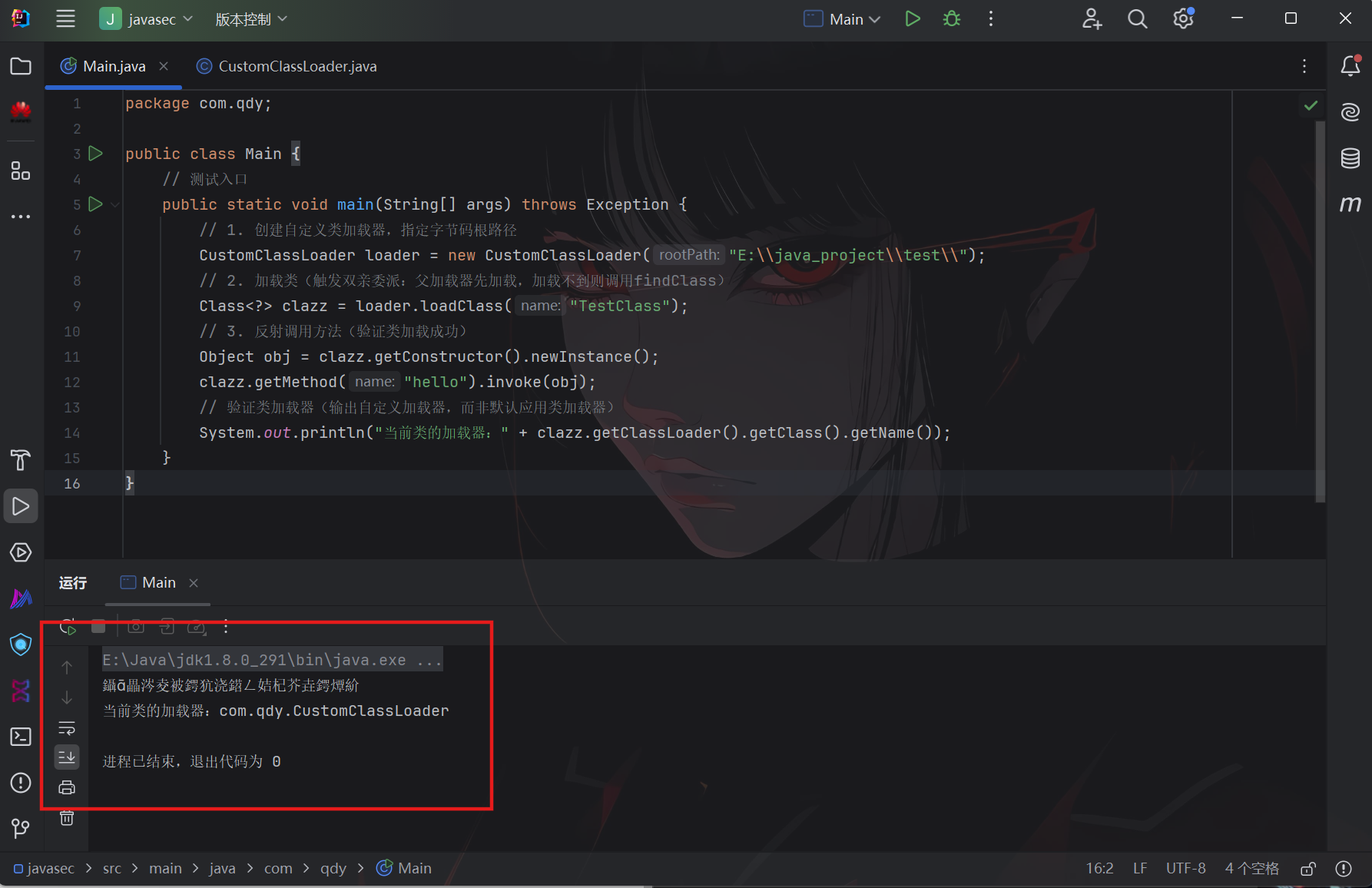Collapse the main method fold arrow
The height and width of the screenshot is (888, 1372).
[115, 204]
